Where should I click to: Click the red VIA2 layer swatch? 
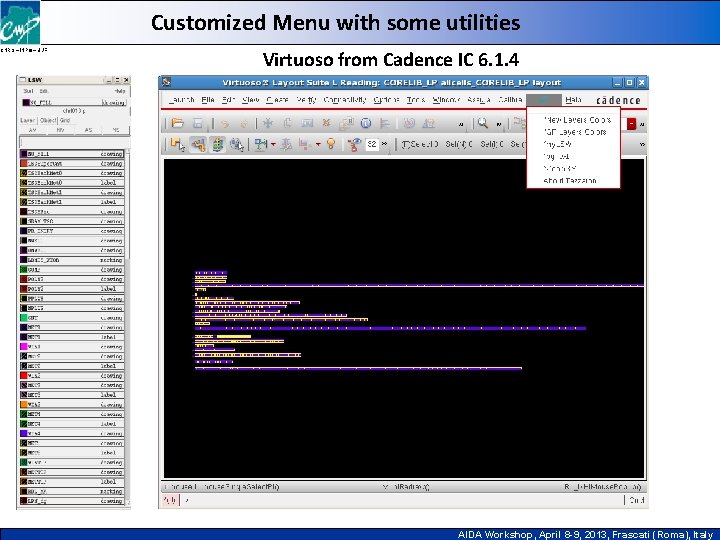coord(23,376)
